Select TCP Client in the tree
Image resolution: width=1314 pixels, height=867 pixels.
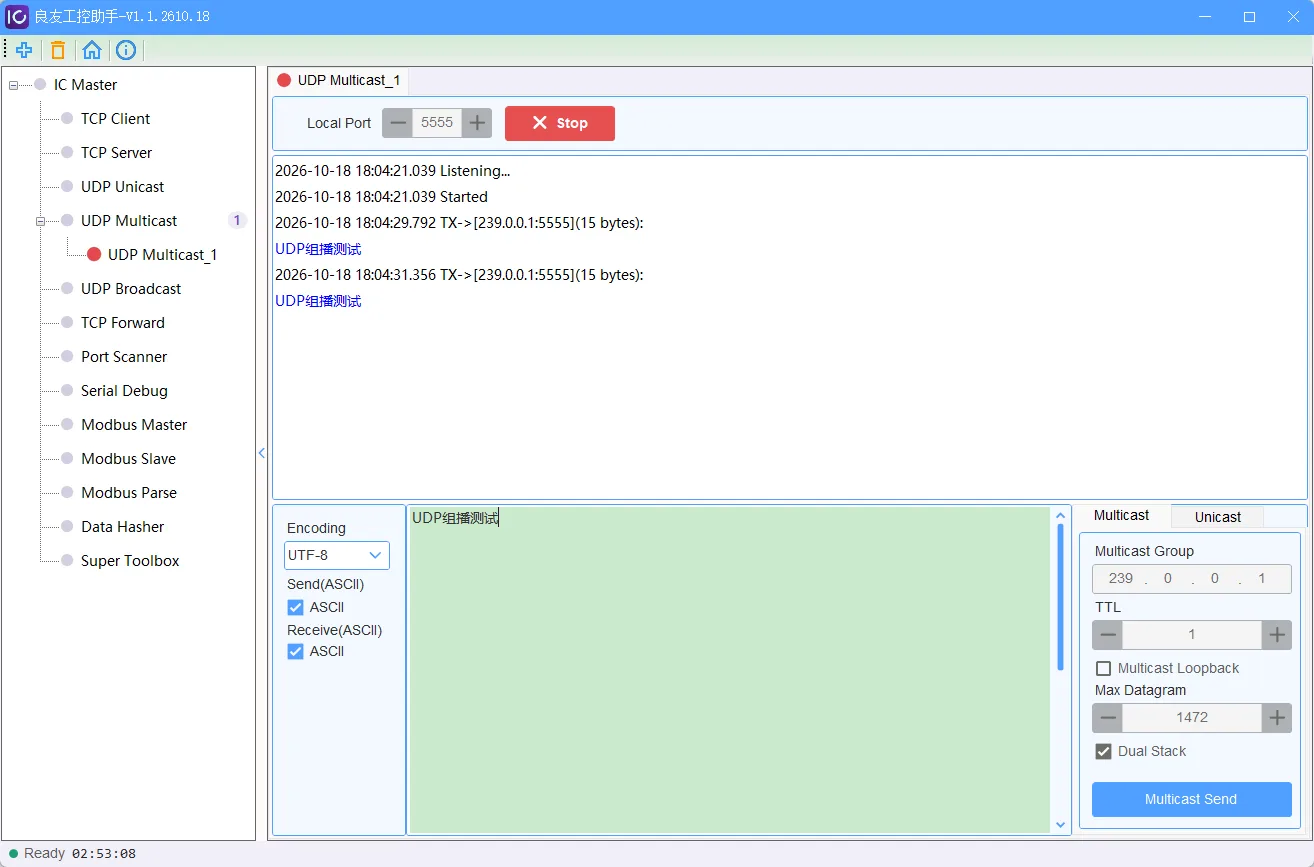[115, 118]
